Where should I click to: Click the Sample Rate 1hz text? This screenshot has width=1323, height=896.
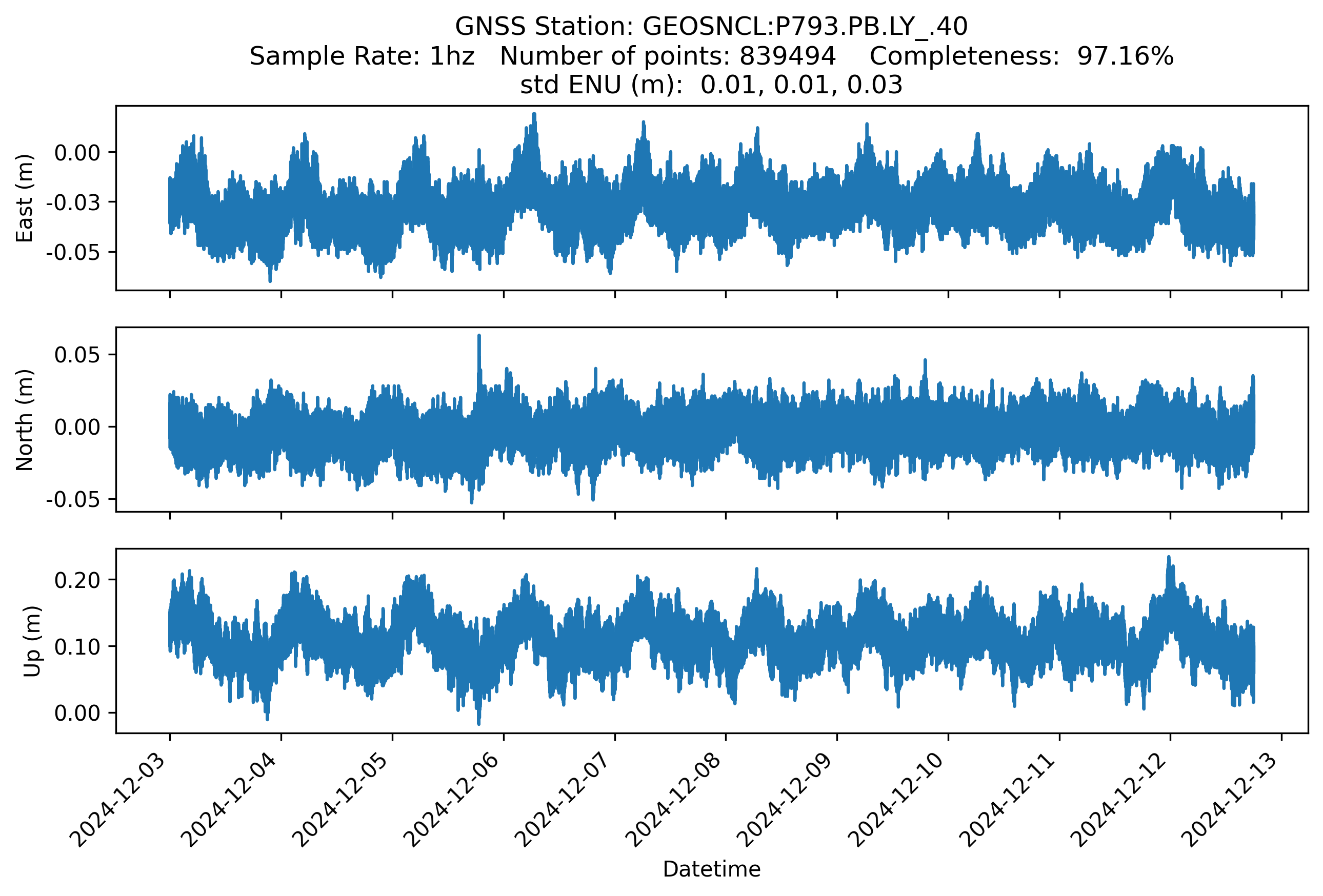(362, 56)
